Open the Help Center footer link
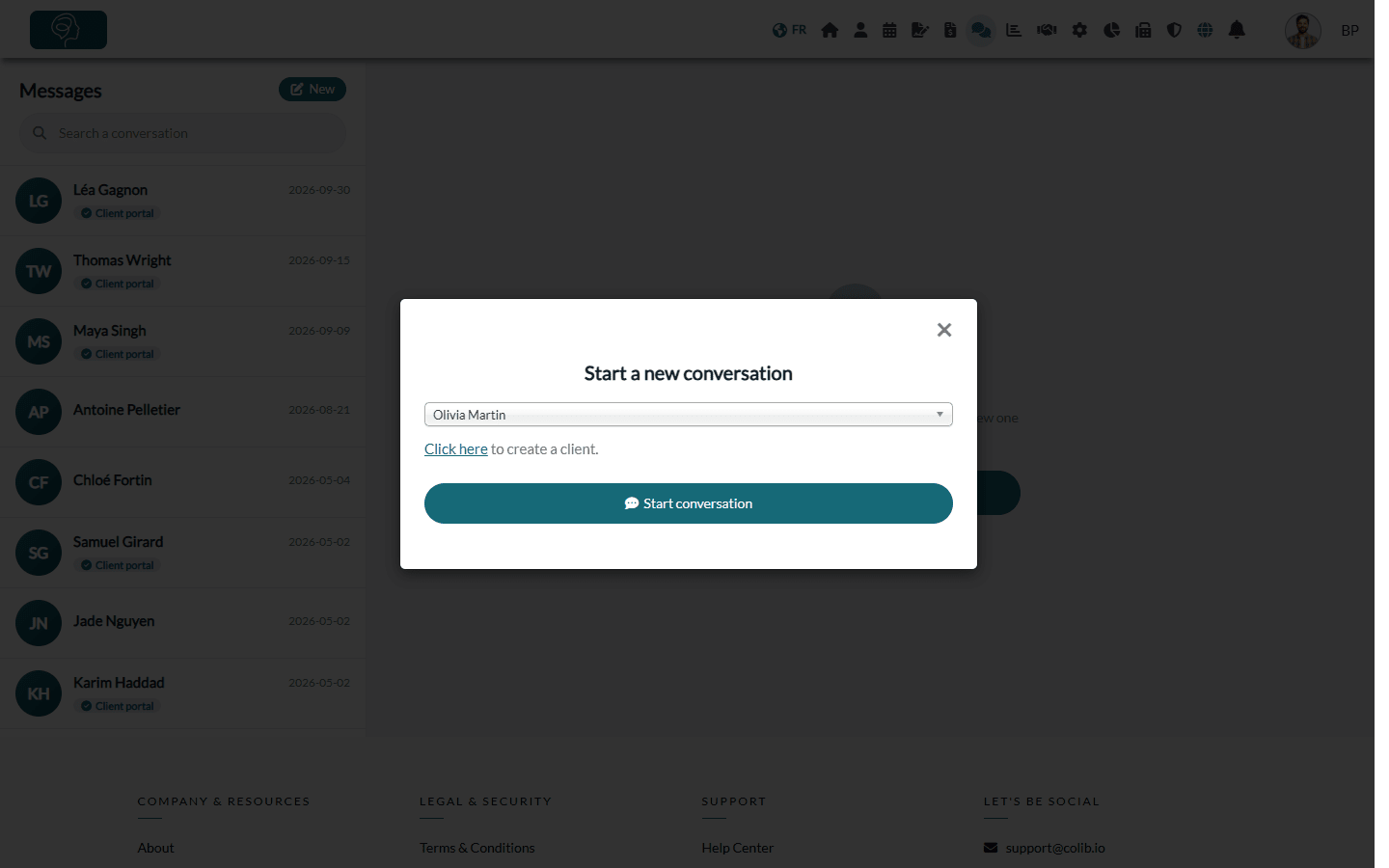The image size is (1389, 868). tap(738, 848)
